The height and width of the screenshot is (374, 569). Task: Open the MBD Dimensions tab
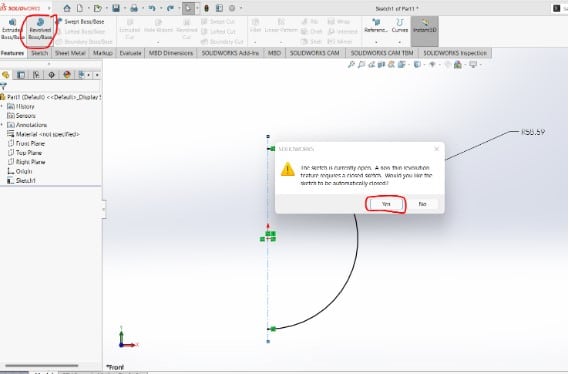point(171,53)
